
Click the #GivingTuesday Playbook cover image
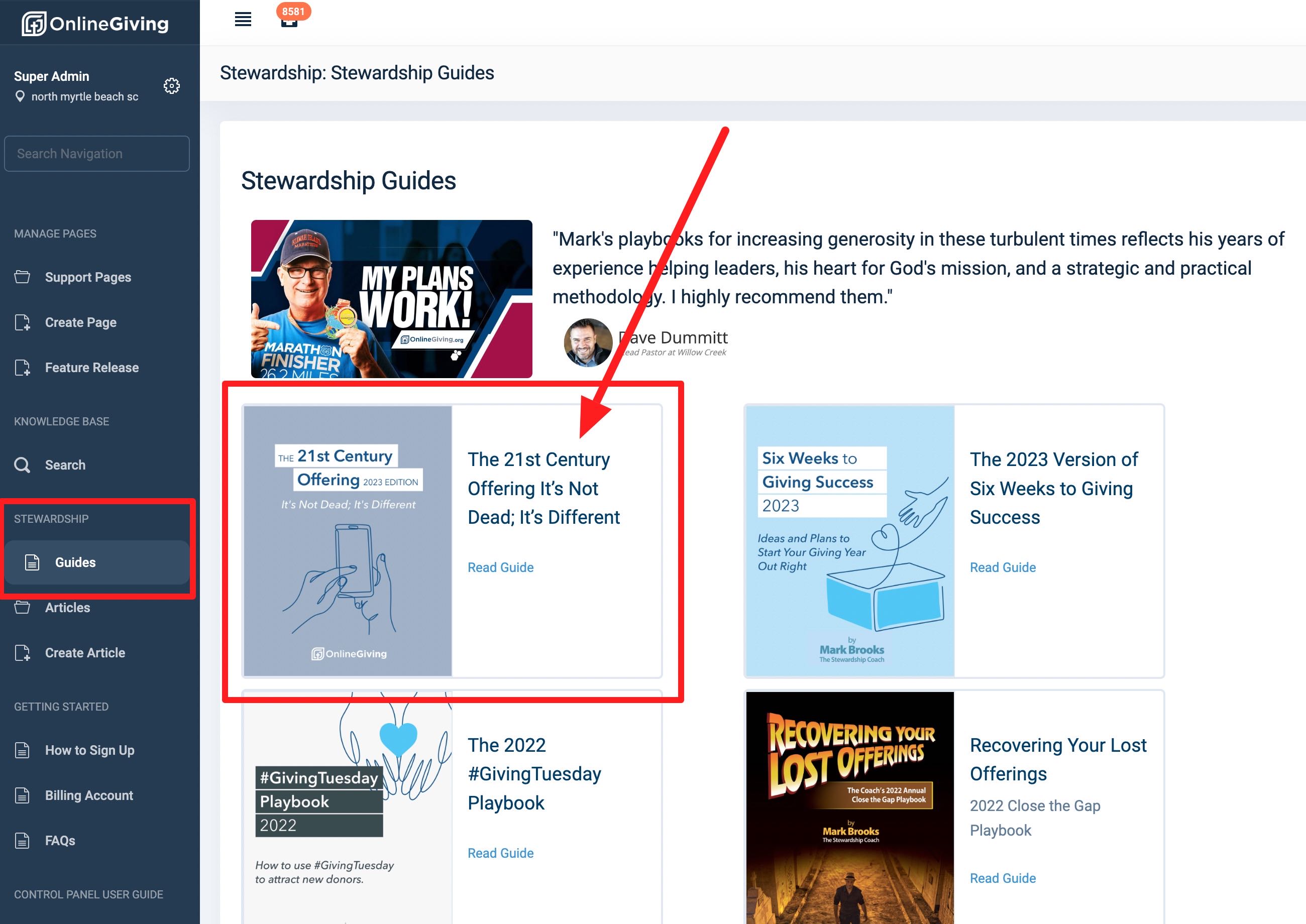348,808
